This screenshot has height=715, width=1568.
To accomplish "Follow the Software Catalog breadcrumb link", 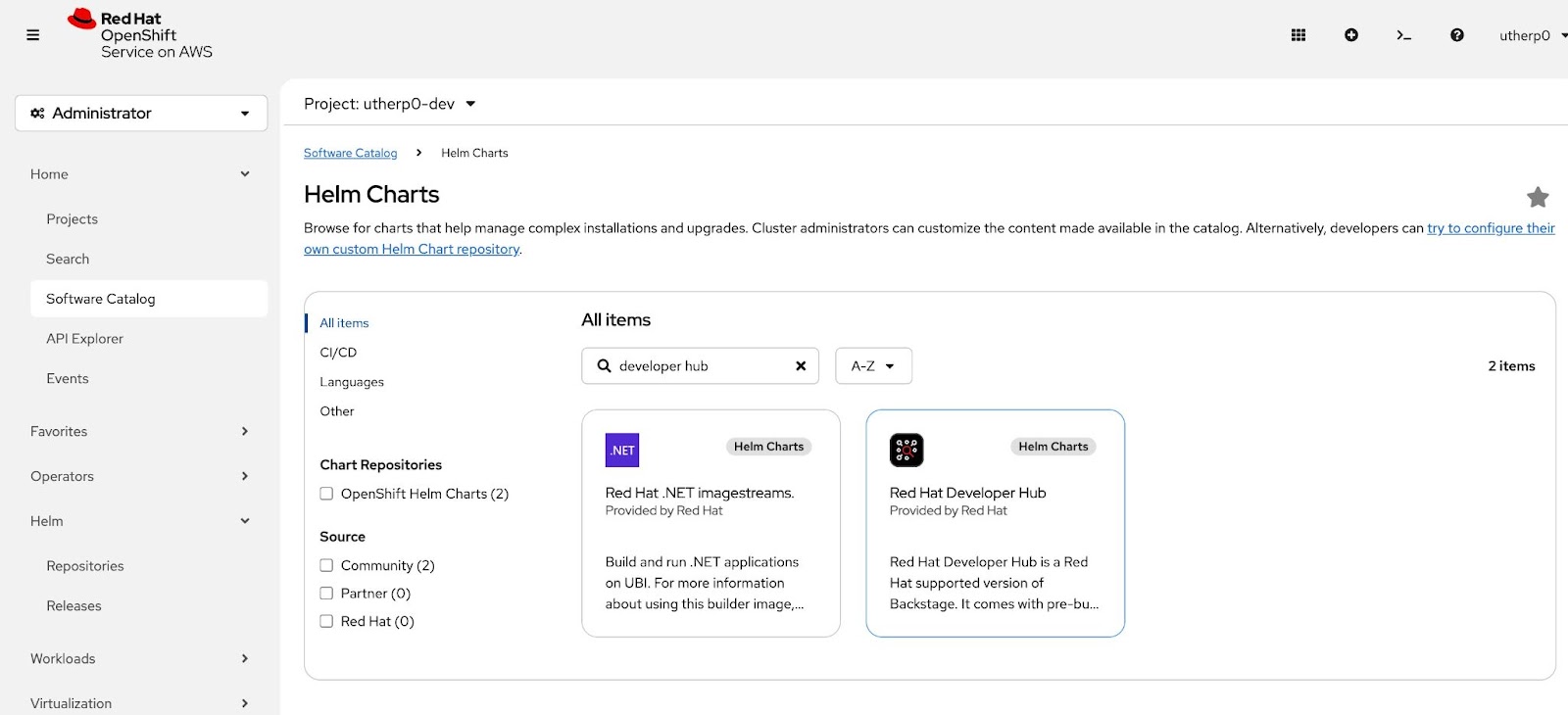I will click(350, 153).
